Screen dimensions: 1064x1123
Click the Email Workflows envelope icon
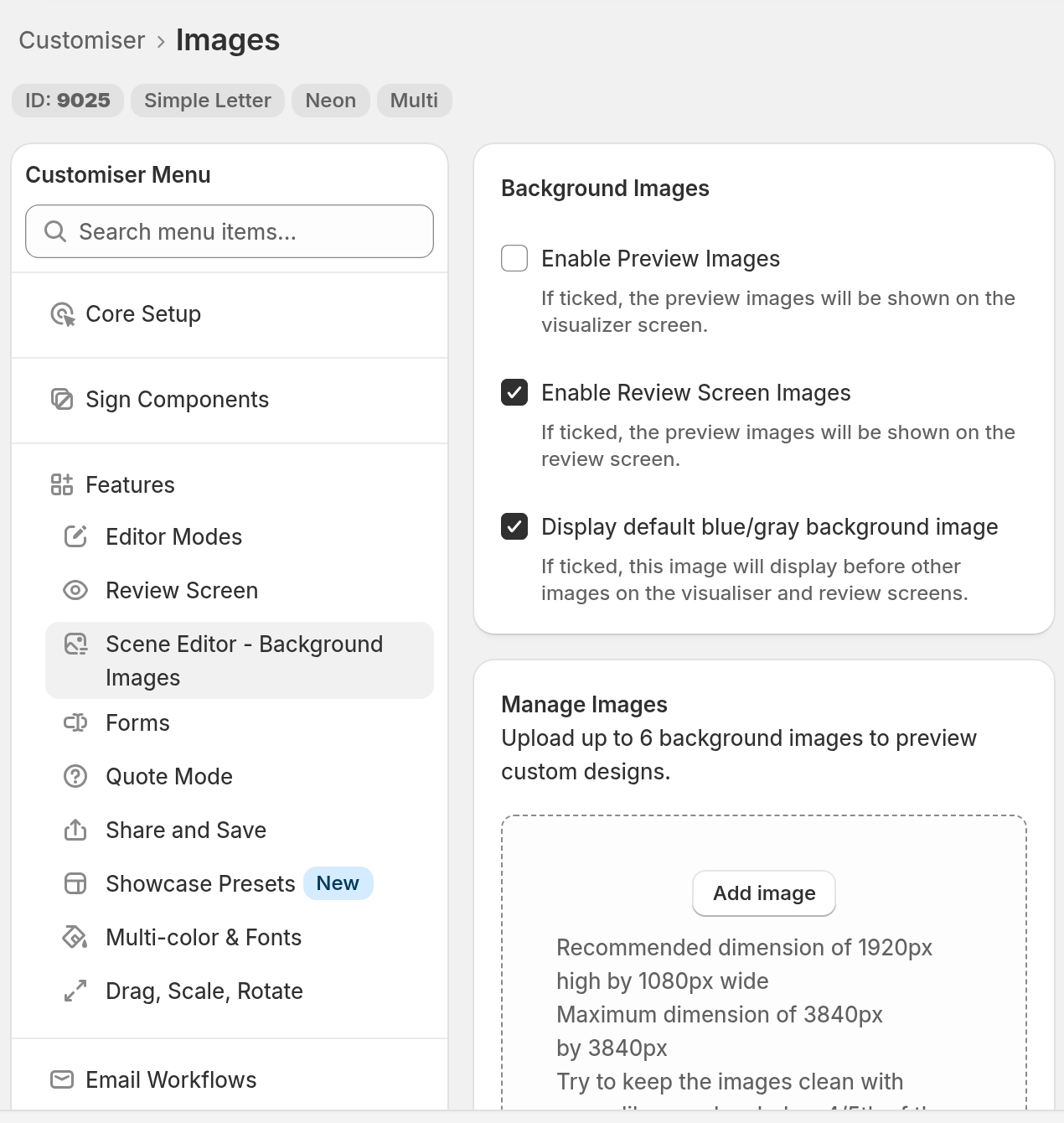tap(63, 1080)
